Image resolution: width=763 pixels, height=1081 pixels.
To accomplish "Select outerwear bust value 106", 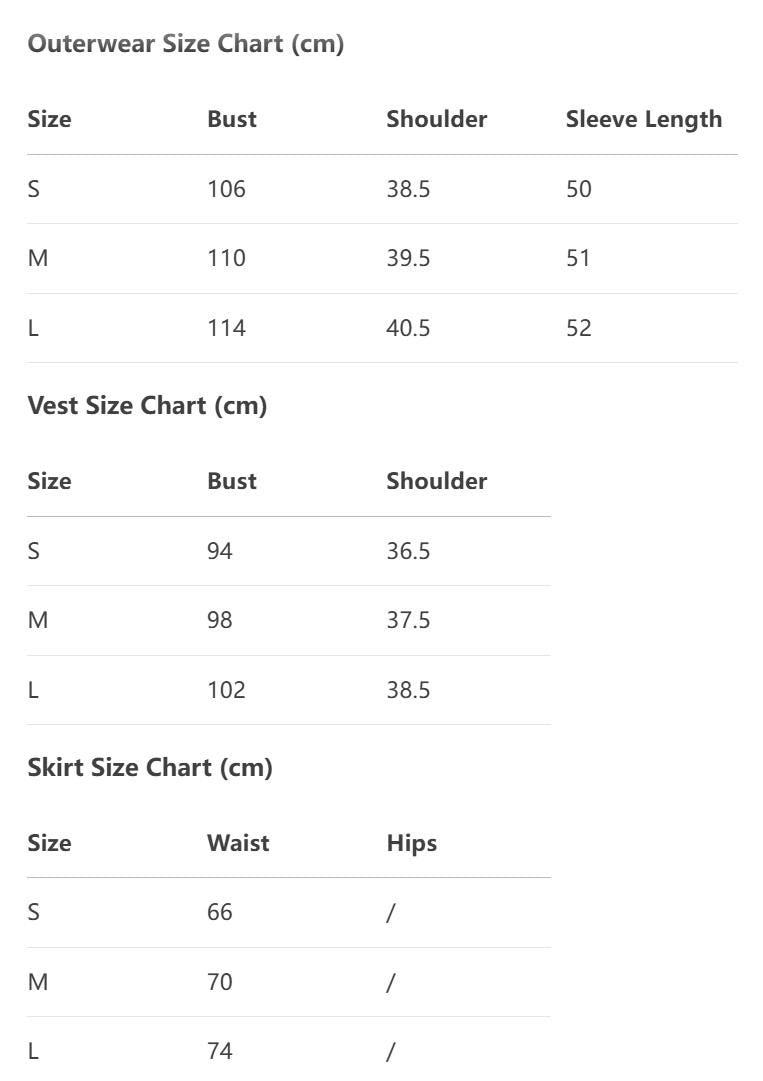I will pos(226,189).
